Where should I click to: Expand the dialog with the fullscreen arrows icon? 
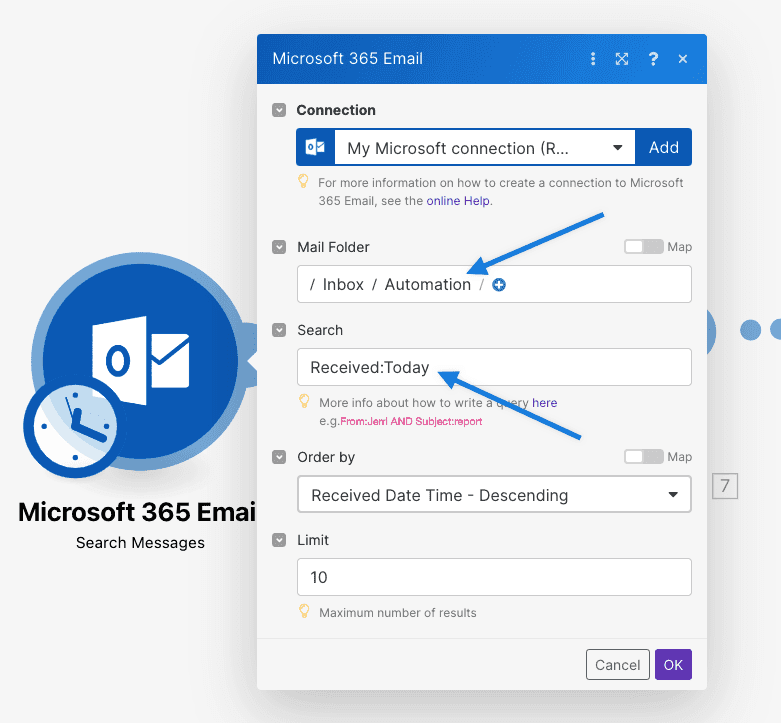622,59
